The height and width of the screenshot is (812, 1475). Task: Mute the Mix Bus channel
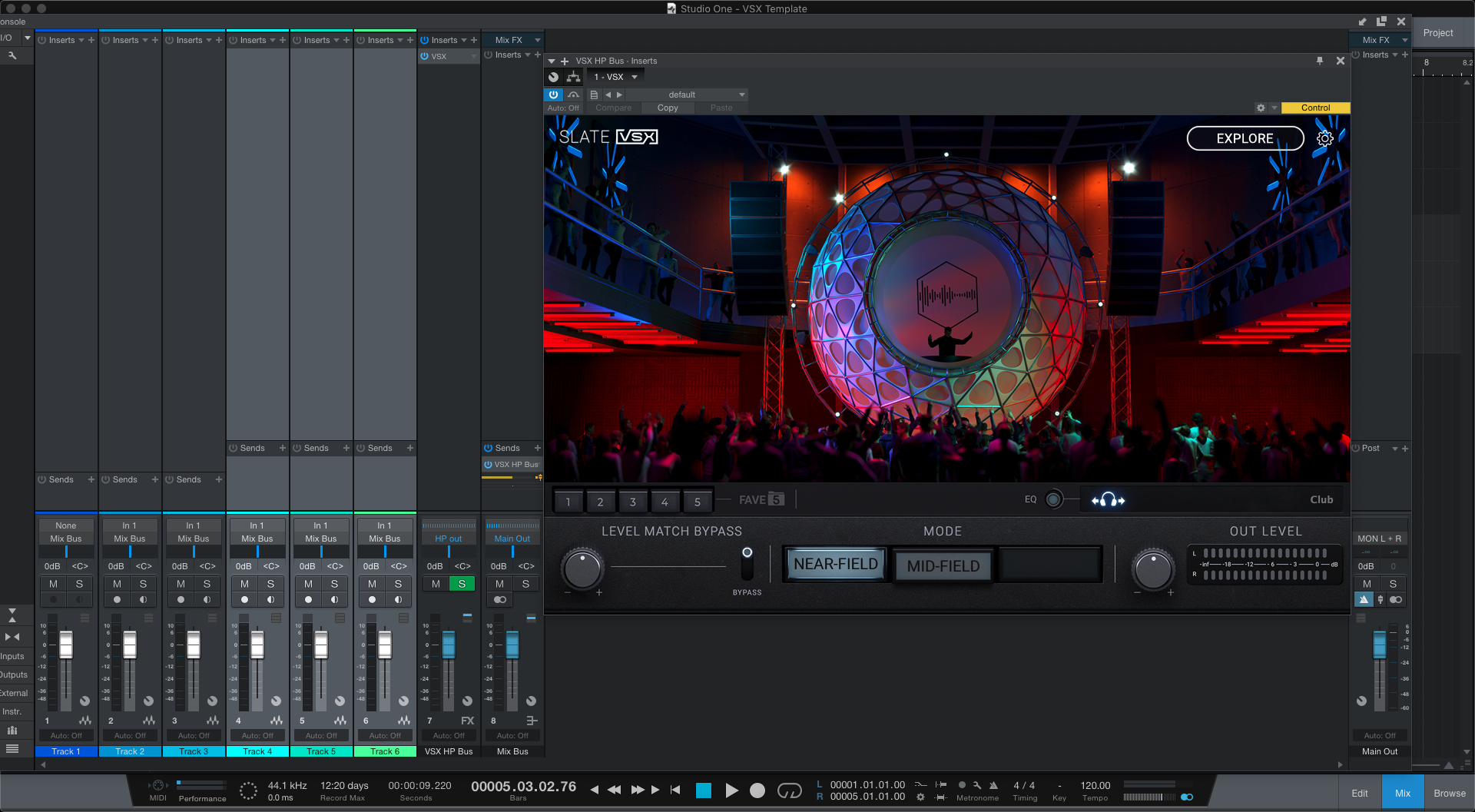(x=499, y=584)
